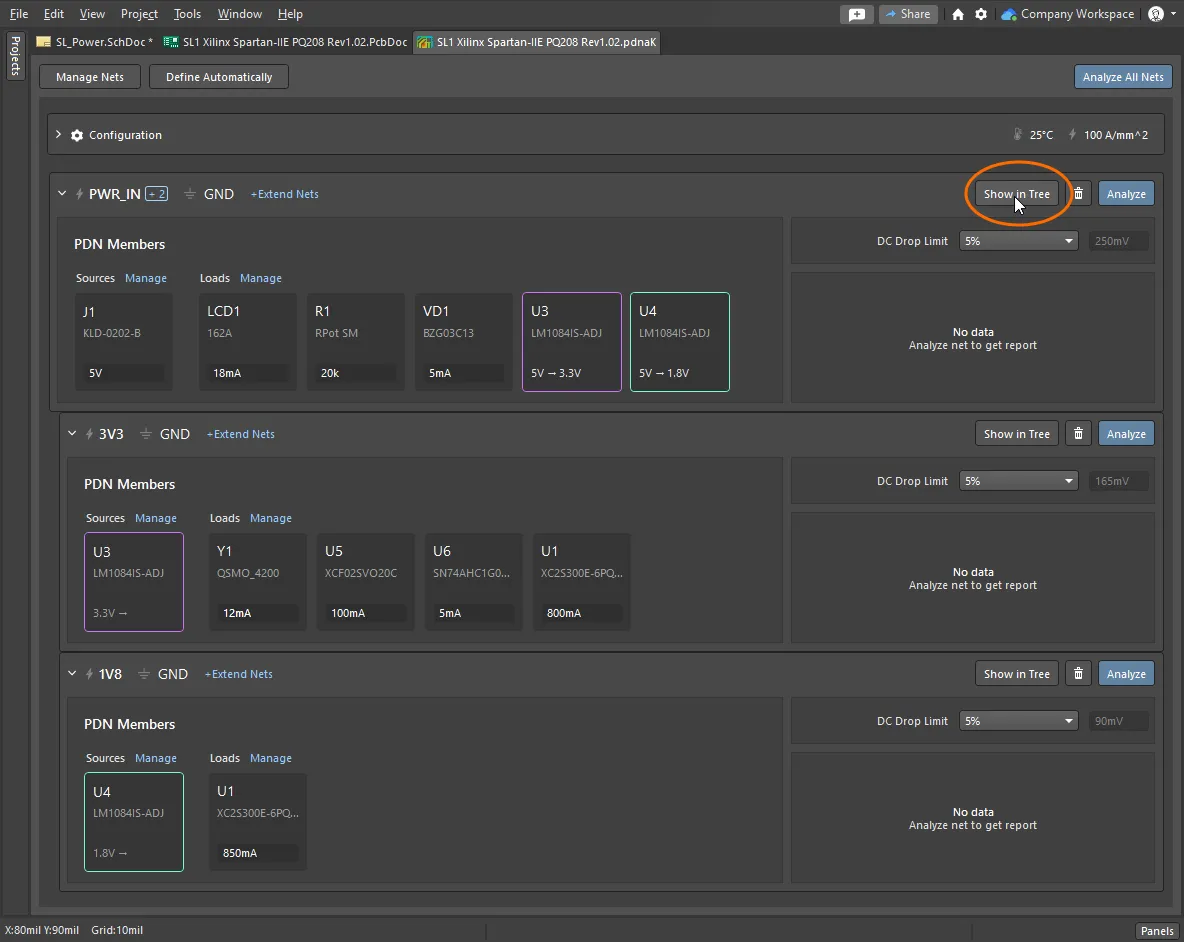Open the Tools menu
Image resolution: width=1184 pixels, height=942 pixels.
pos(187,14)
